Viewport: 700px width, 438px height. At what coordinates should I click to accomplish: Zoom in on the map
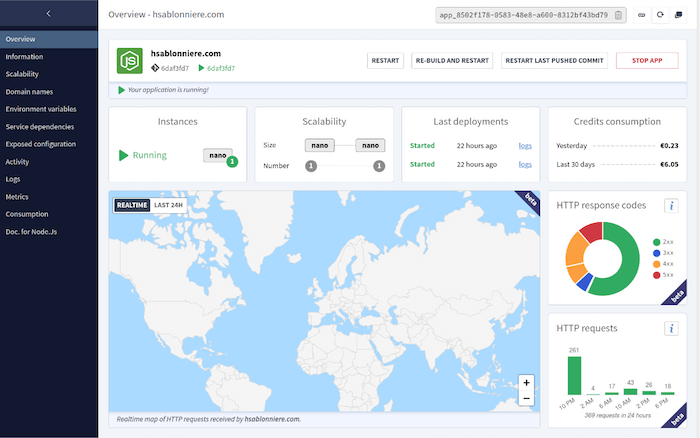pyautogui.click(x=526, y=383)
